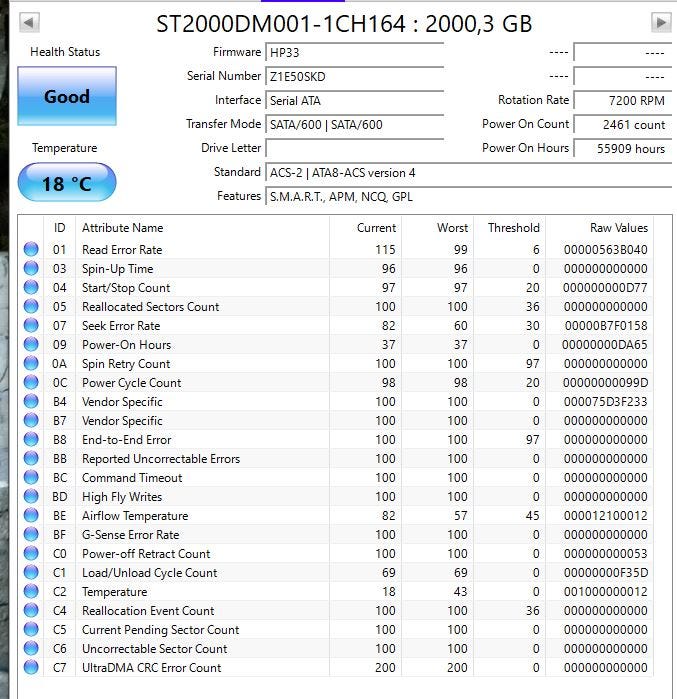
Task: Click the Threshold column header
Action: point(510,228)
